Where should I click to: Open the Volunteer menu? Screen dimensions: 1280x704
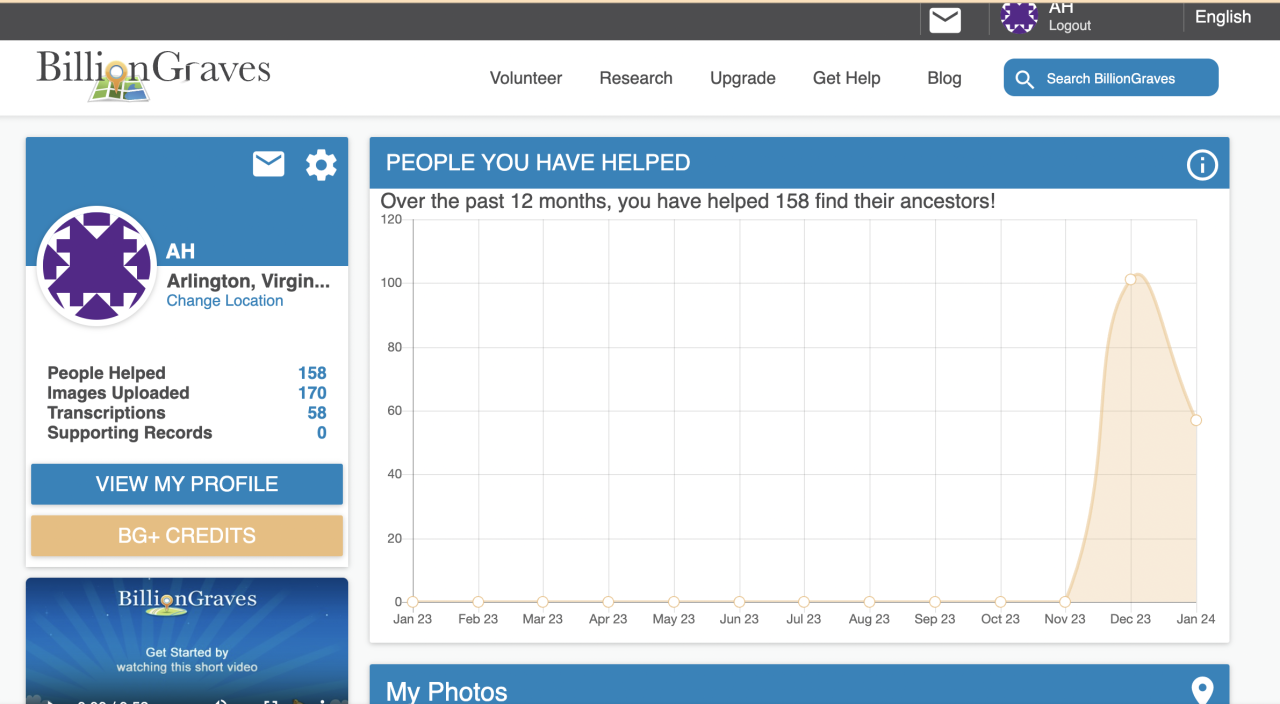pos(526,78)
